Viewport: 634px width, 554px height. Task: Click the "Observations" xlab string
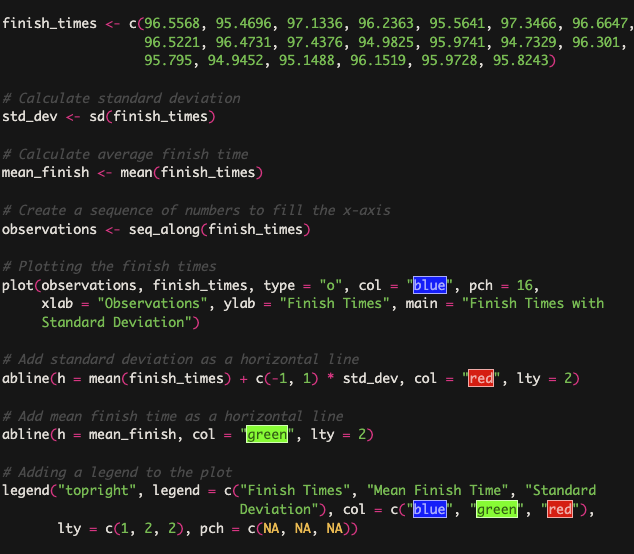pyautogui.click(x=152, y=303)
